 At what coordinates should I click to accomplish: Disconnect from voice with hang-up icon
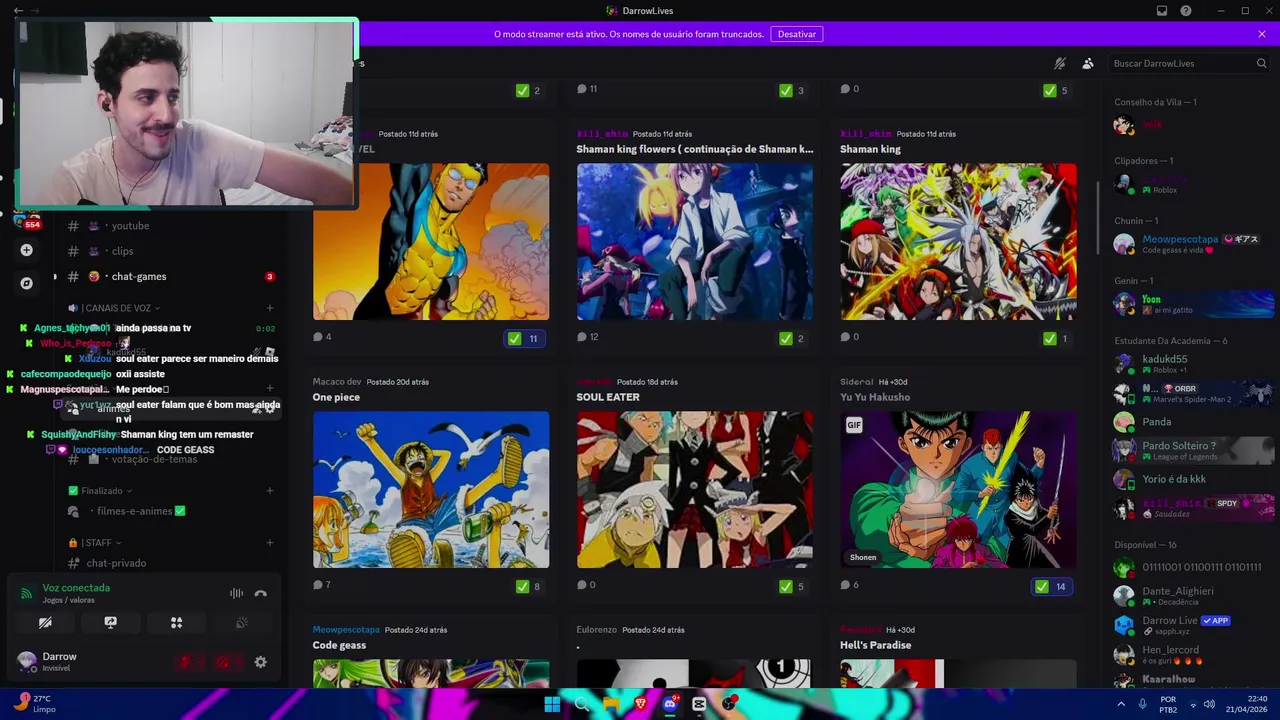pyautogui.click(x=261, y=593)
